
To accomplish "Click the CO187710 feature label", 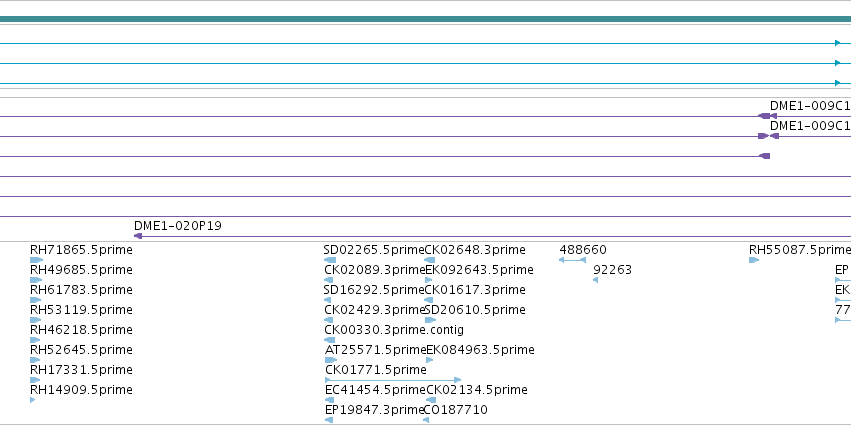I will [455, 409].
